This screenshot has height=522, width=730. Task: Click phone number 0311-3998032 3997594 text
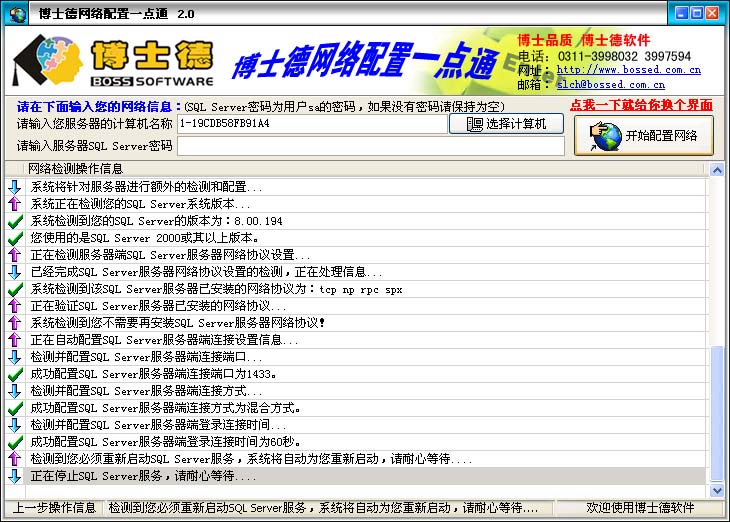[x=624, y=56]
